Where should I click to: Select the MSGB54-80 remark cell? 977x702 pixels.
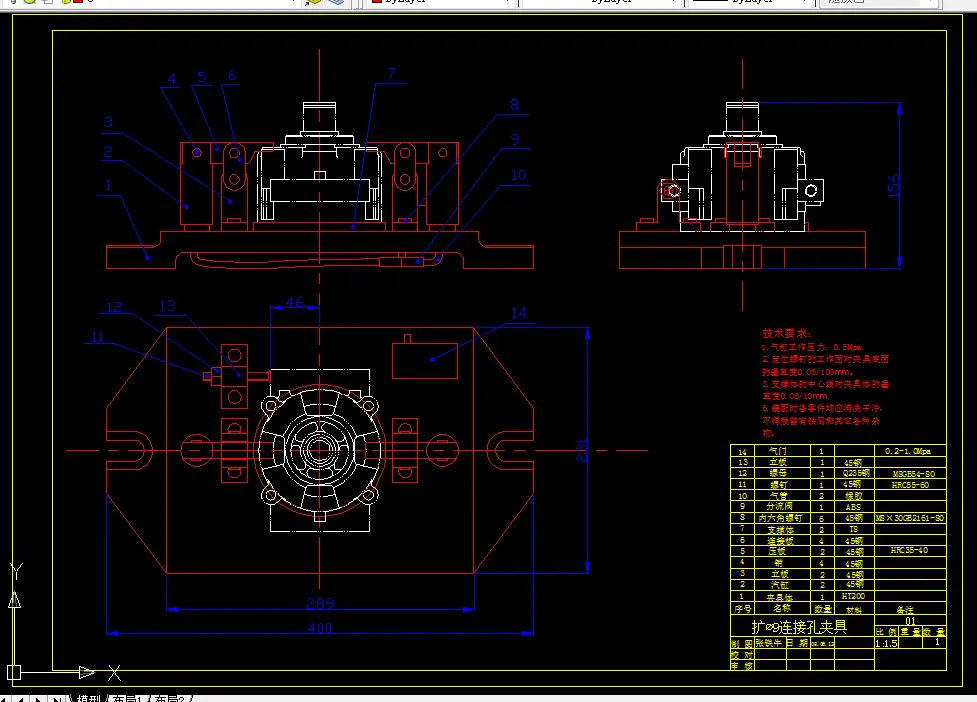(x=913, y=473)
